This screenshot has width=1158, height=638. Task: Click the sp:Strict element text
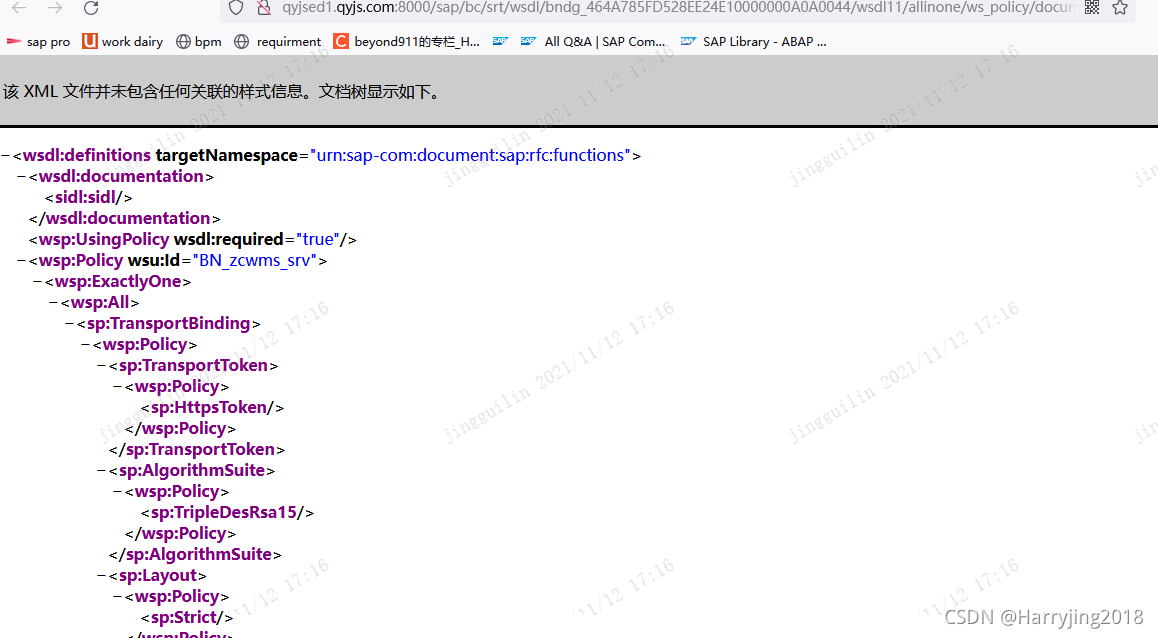click(x=187, y=618)
